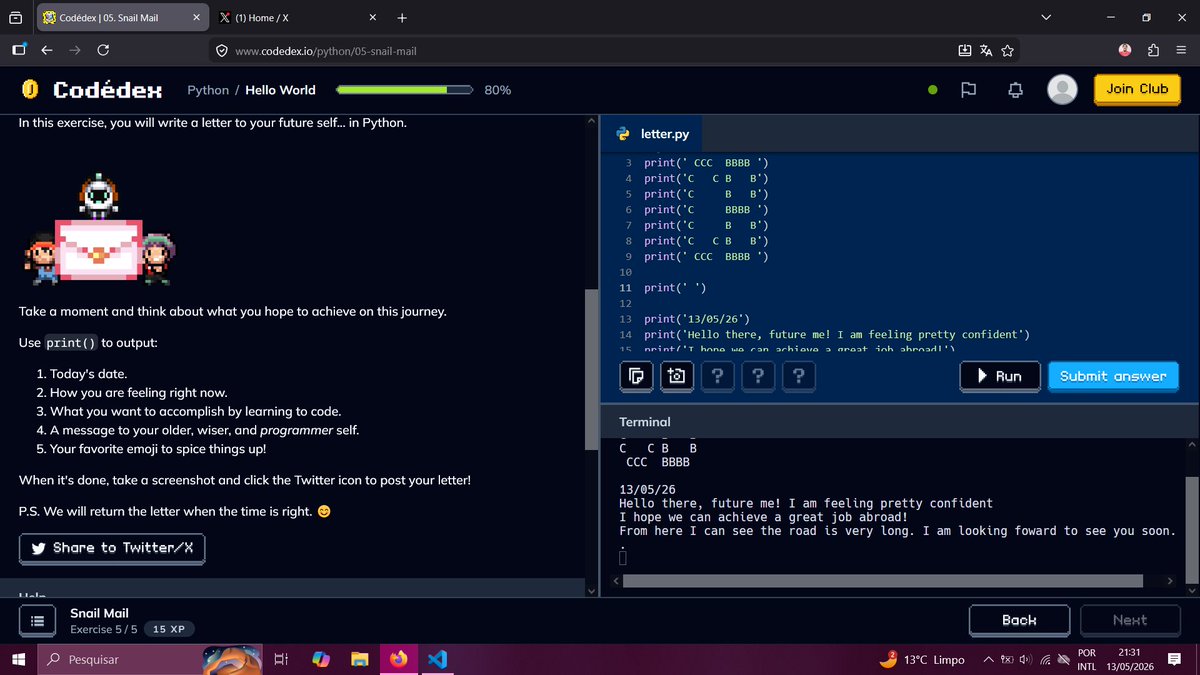This screenshot has height=675, width=1200.
Task: Click the Codédex coin logo icon
Action: click(31, 90)
